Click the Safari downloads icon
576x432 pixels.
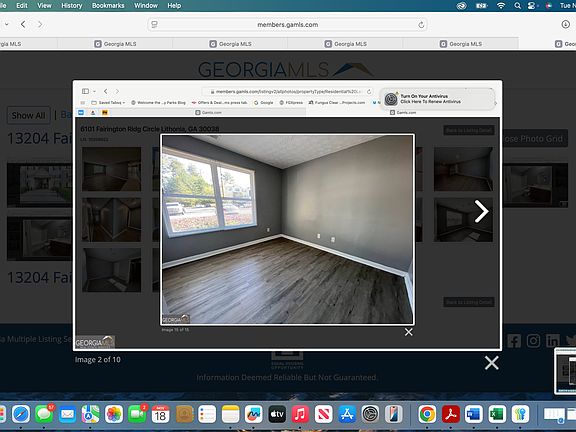coord(565,24)
